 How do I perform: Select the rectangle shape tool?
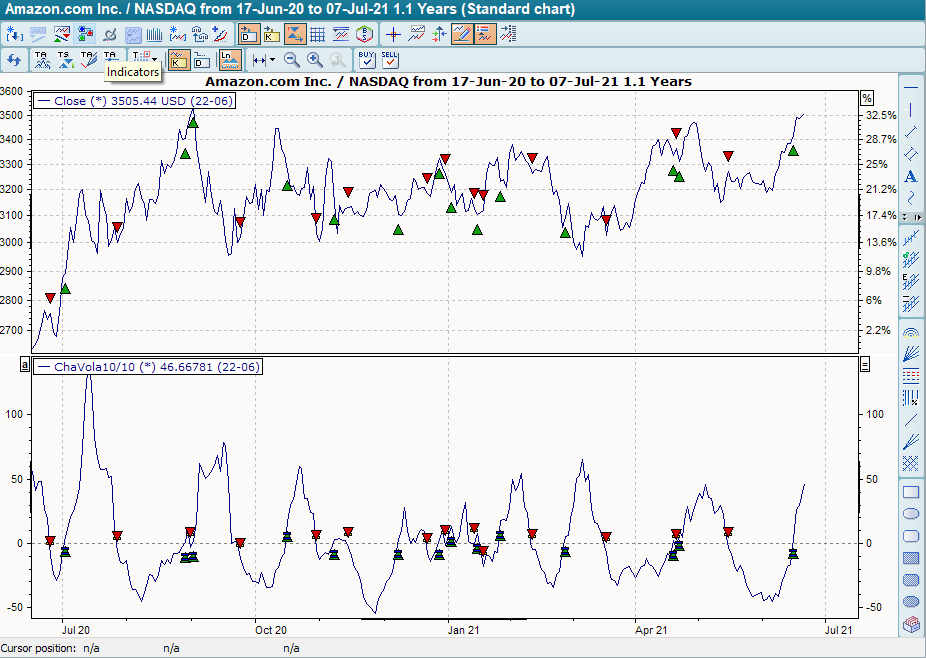(911, 492)
